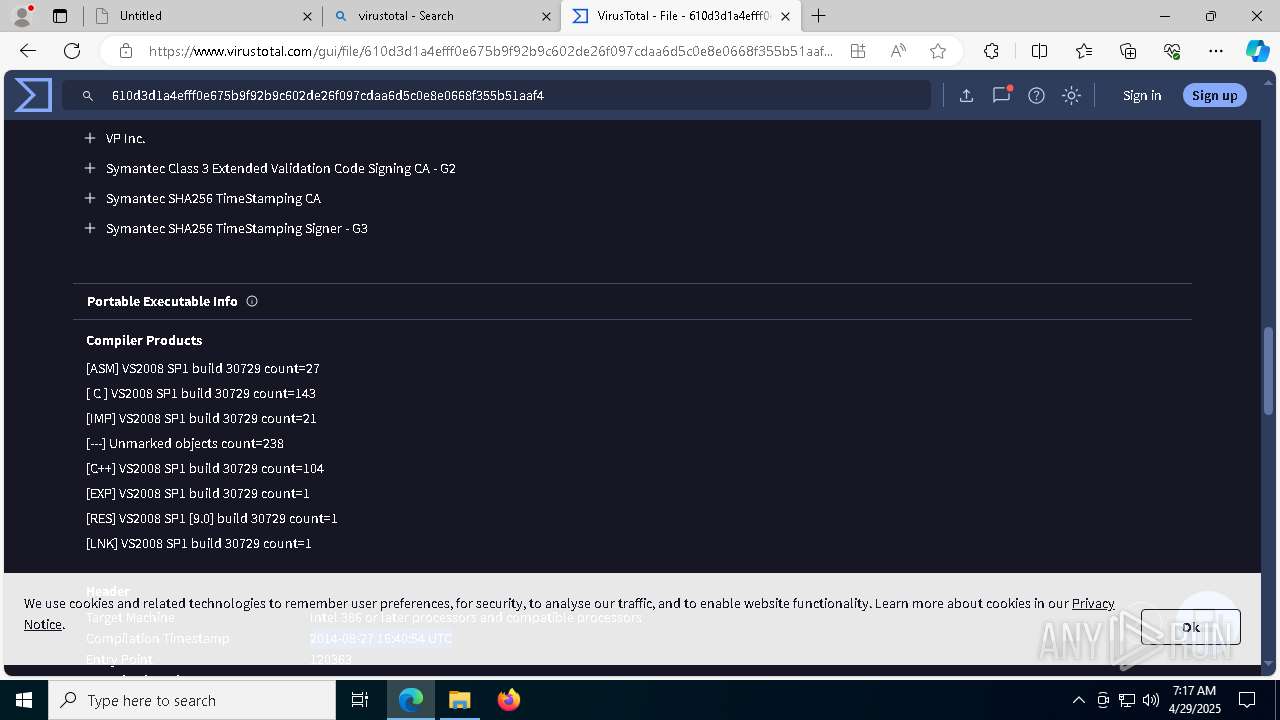The height and width of the screenshot is (720, 1280).
Task: Select the [IMP] VS2008 count=21 line
Action: click(x=201, y=418)
